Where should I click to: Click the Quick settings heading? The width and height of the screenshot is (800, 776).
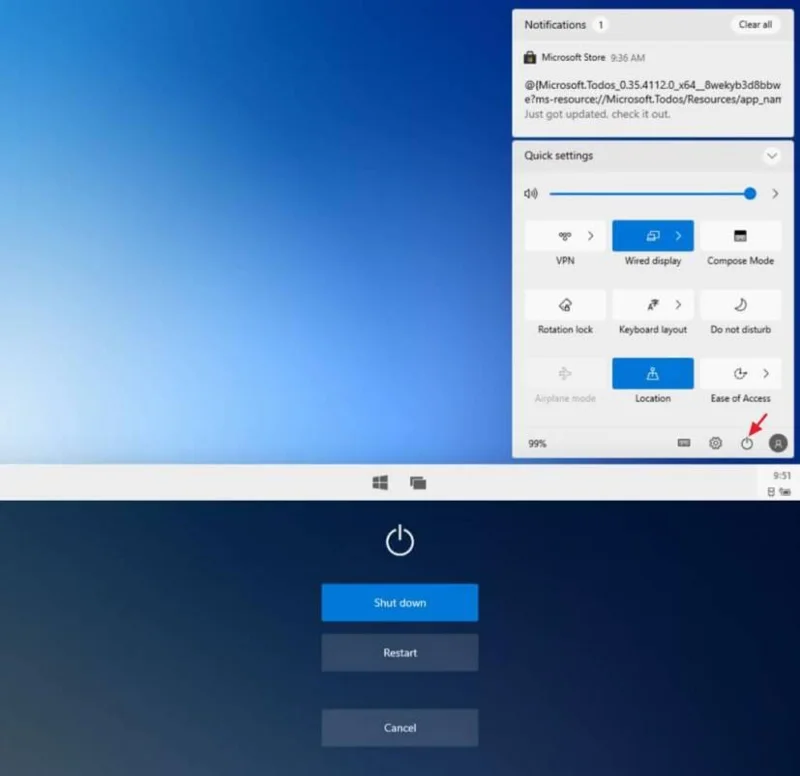click(559, 156)
